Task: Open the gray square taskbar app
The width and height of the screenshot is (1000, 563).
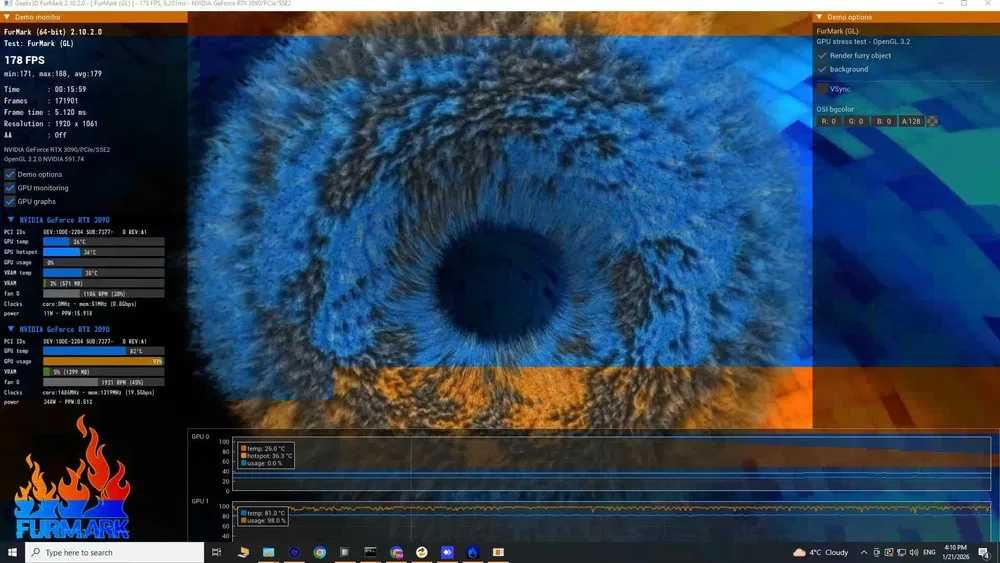Action: click(345, 552)
